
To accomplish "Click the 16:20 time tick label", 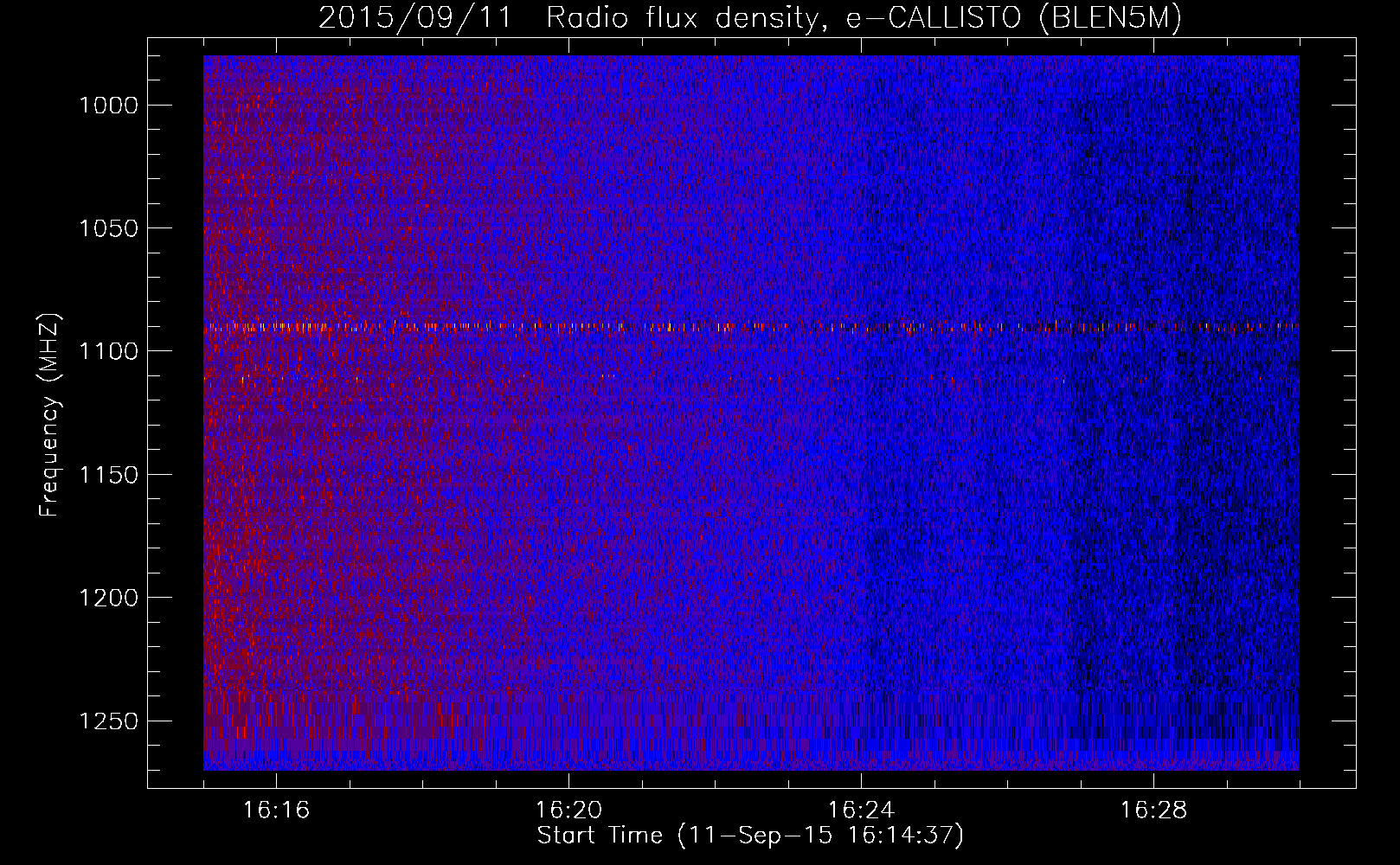I will [568, 811].
